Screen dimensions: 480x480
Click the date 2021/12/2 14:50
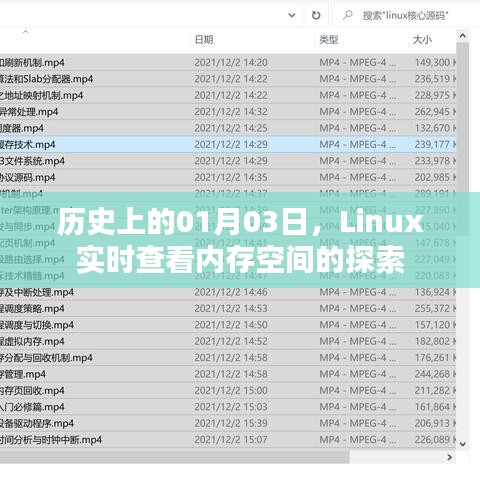231,325
